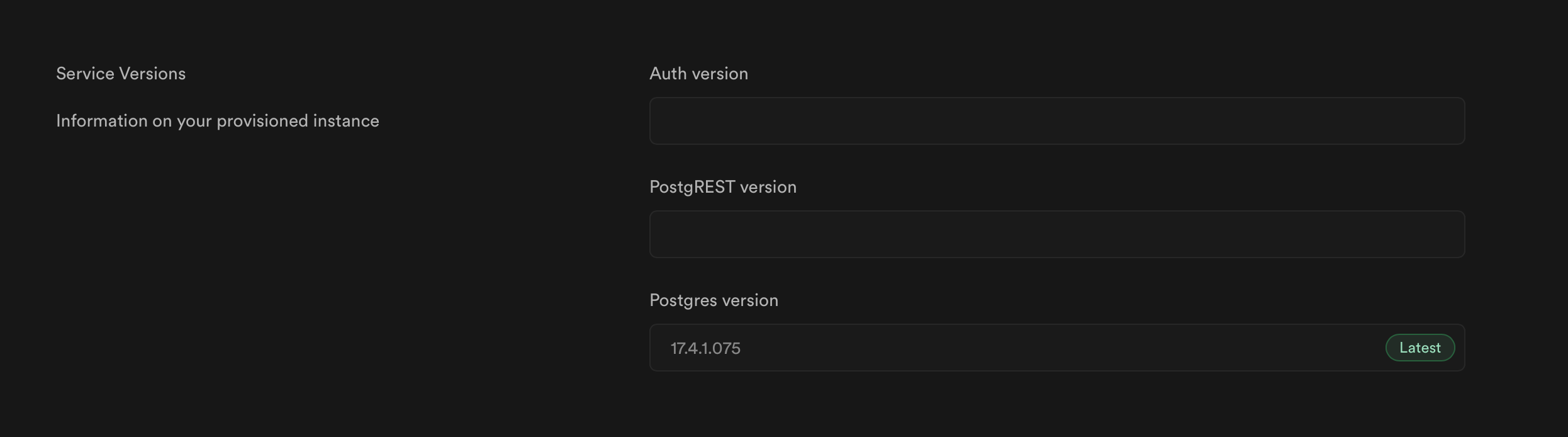Click the word "Versions" in the section title
The width and height of the screenshot is (1568, 437).
pyautogui.click(x=152, y=74)
